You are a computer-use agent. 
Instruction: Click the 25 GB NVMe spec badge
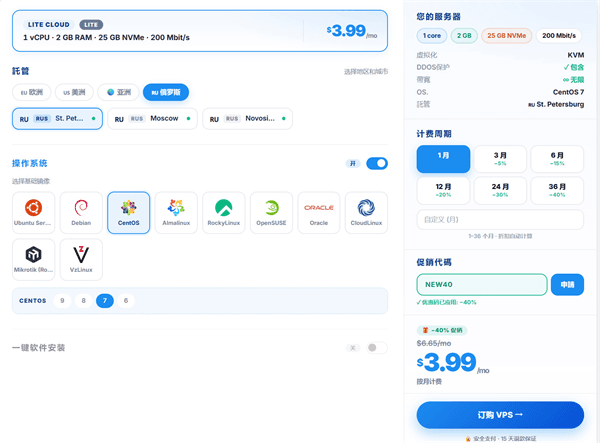[x=507, y=36]
